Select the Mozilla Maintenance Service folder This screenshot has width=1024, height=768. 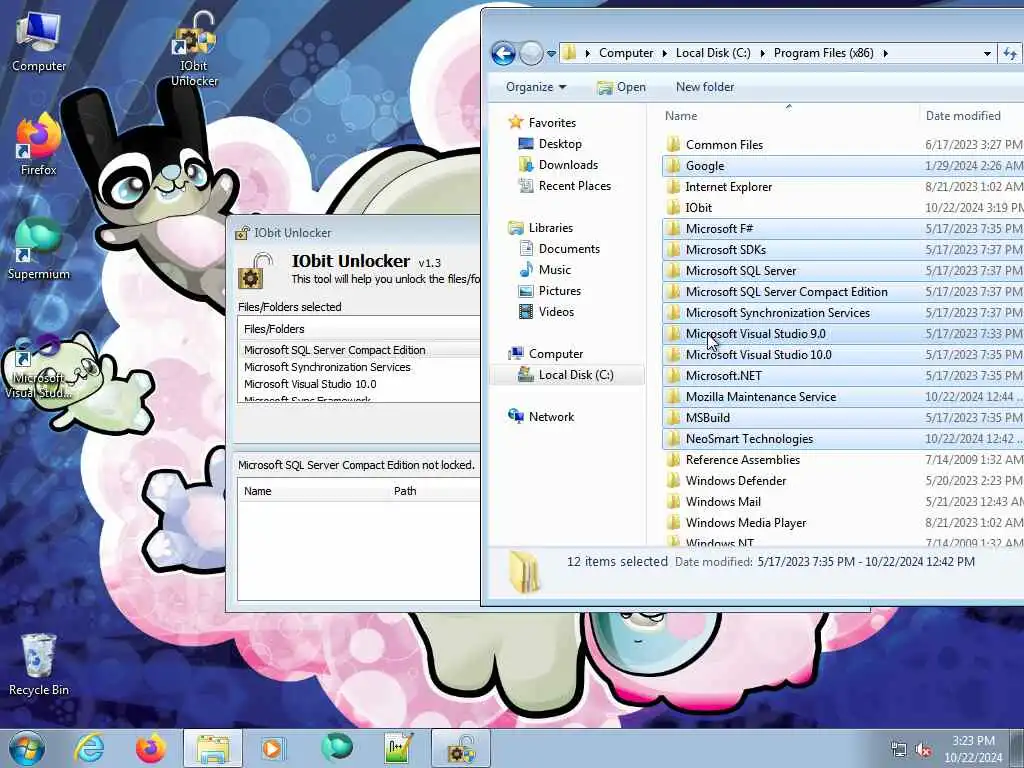842,396
